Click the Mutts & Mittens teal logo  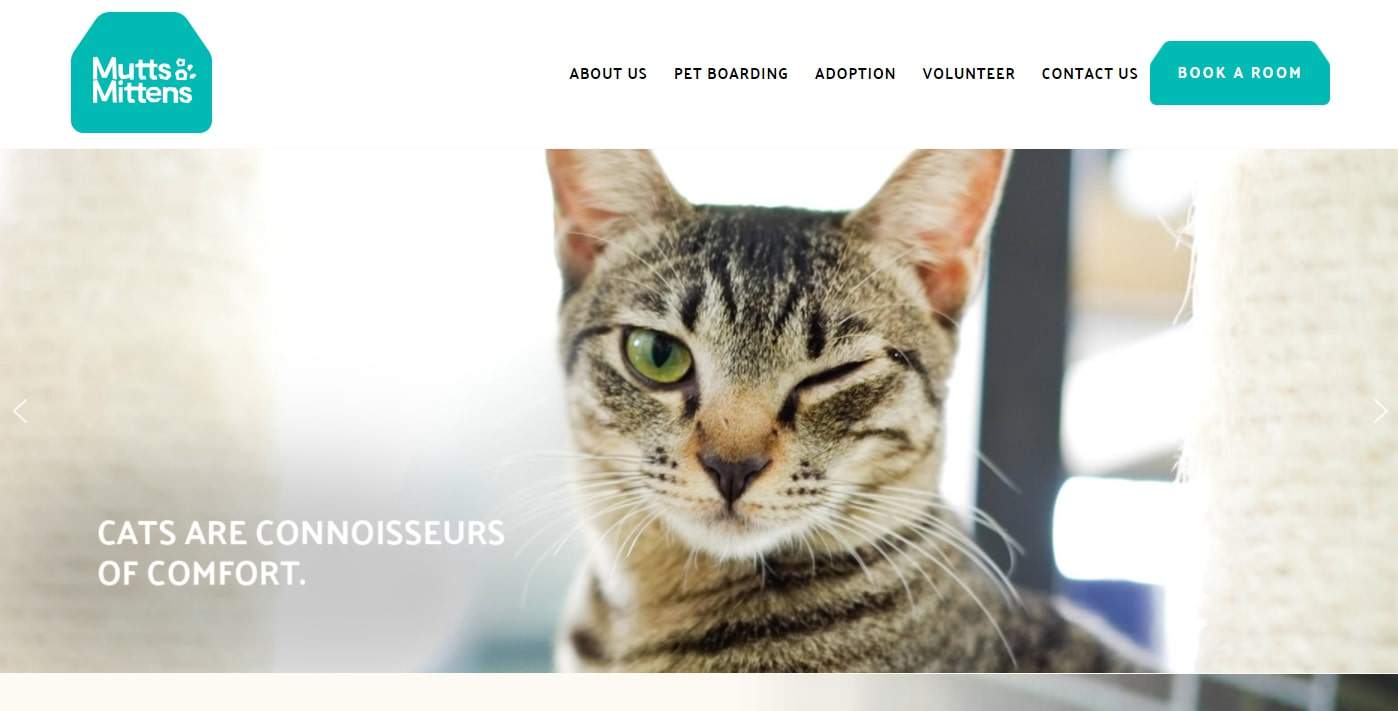(x=141, y=73)
